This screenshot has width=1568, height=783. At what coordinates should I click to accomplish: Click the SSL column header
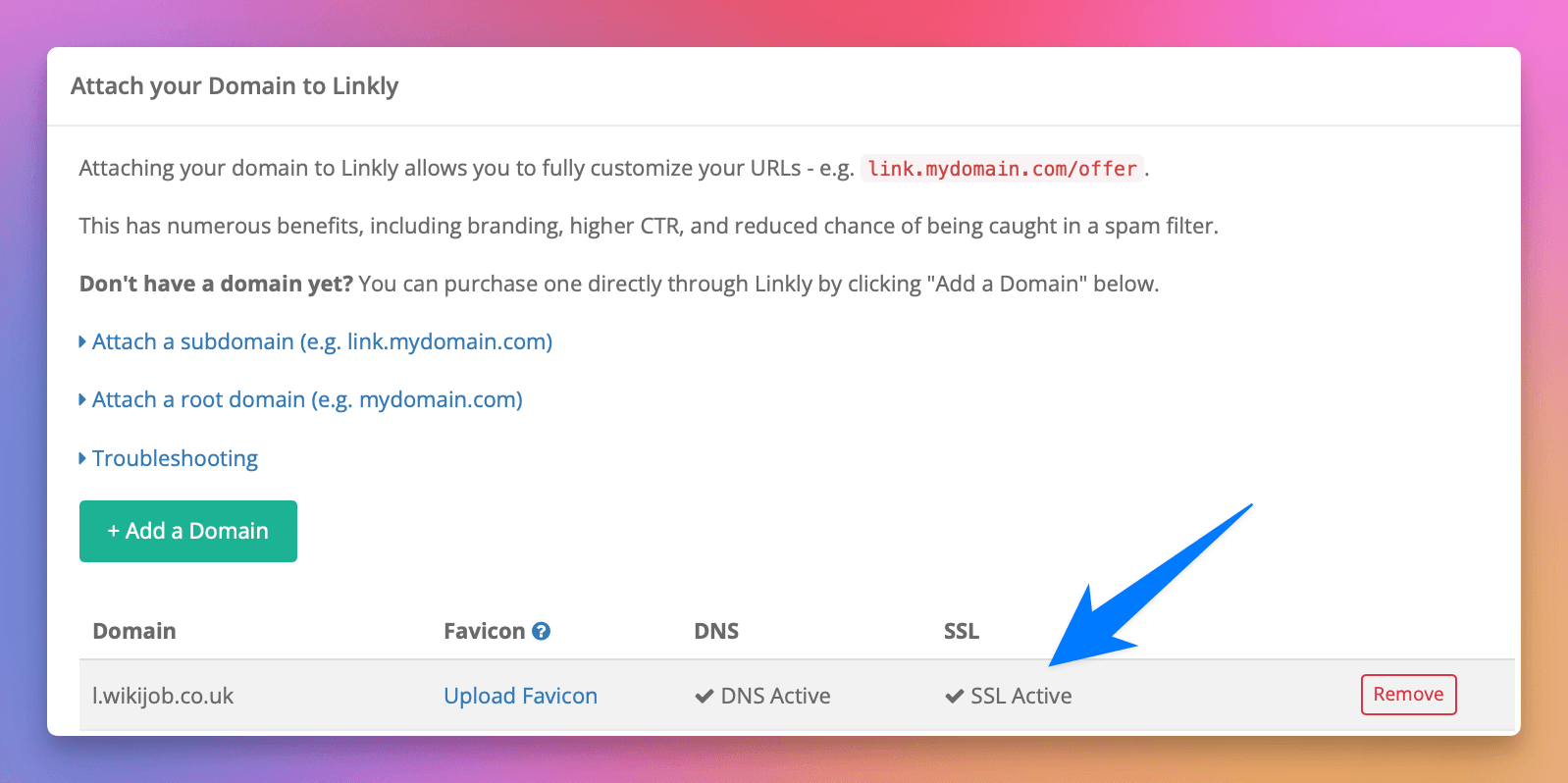(961, 631)
